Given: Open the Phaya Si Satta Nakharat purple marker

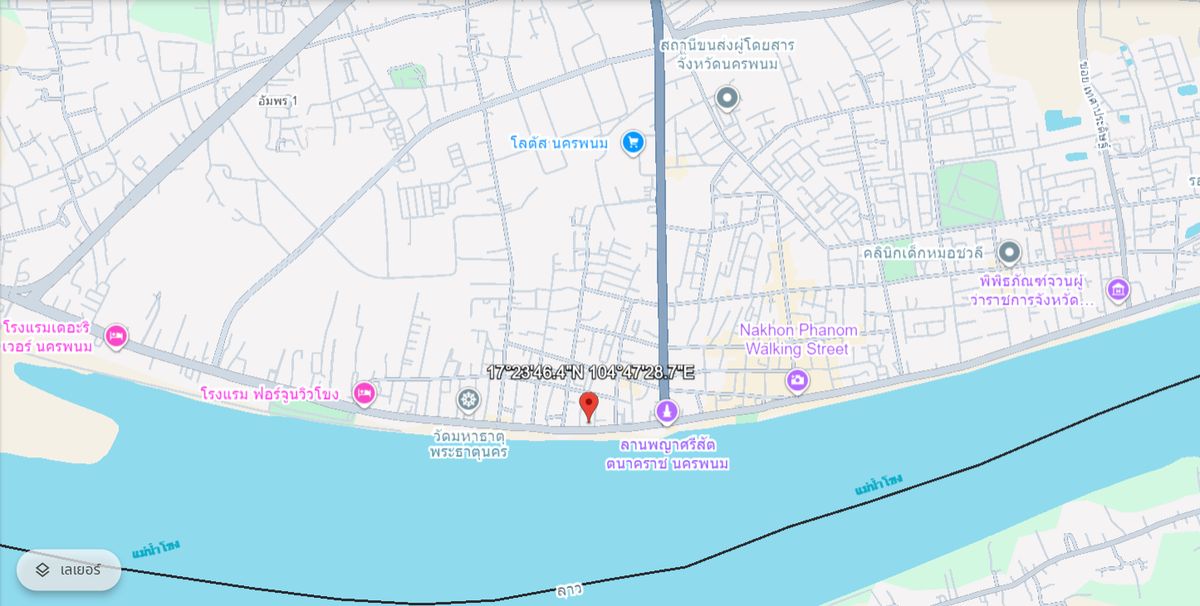Looking at the screenshot, I should (667, 411).
